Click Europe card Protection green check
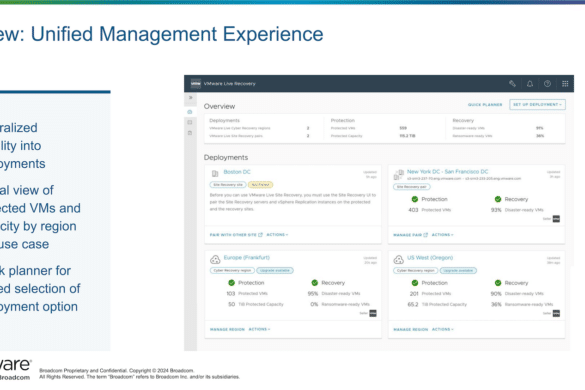Viewport: 585px width, 390px height. 231,283
